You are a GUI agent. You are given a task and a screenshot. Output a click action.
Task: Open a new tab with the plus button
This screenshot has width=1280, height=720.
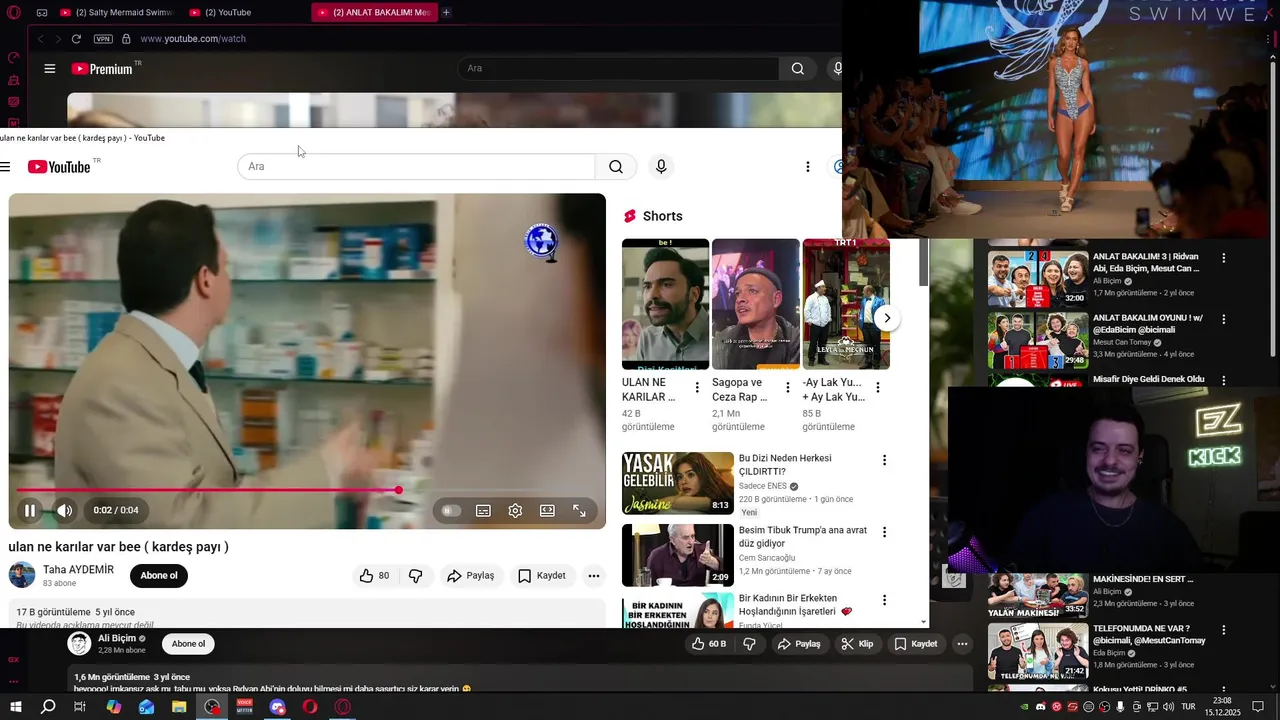coord(446,12)
